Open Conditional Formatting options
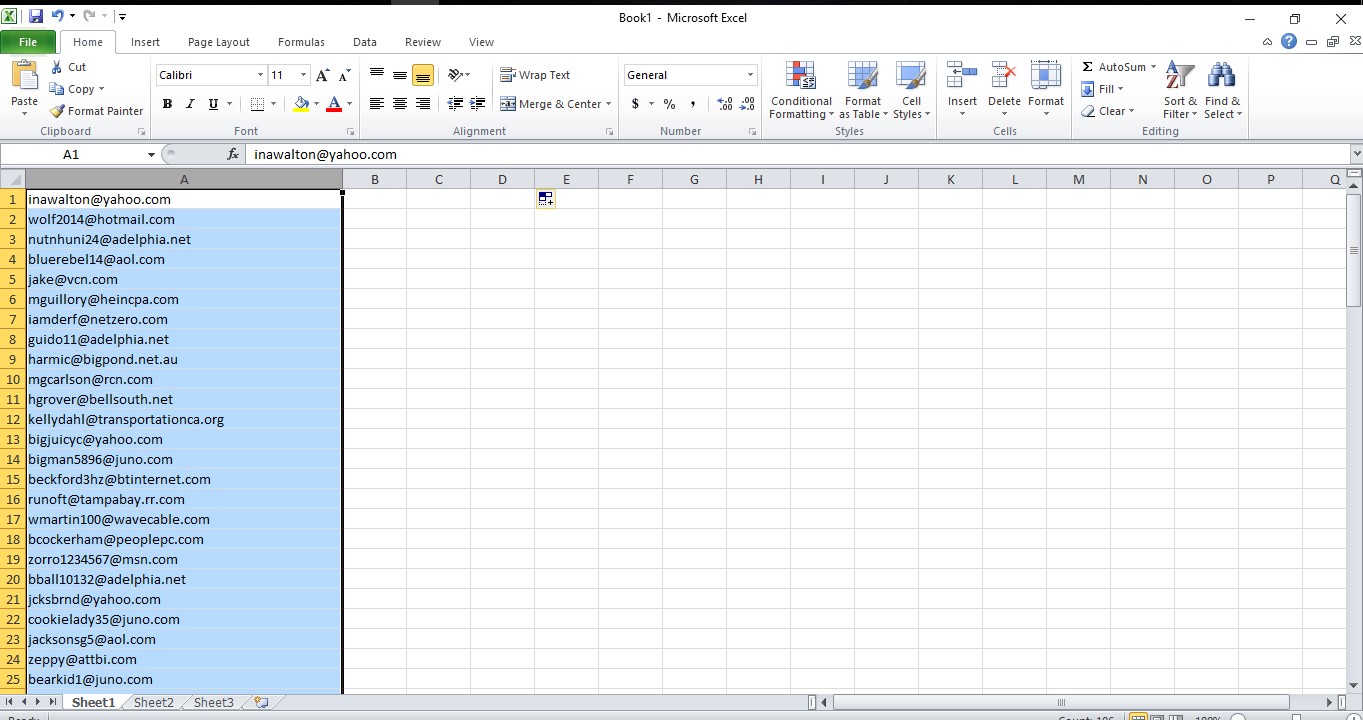This screenshot has height=720, width=1363. pyautogui.click(x=800, y=89)
